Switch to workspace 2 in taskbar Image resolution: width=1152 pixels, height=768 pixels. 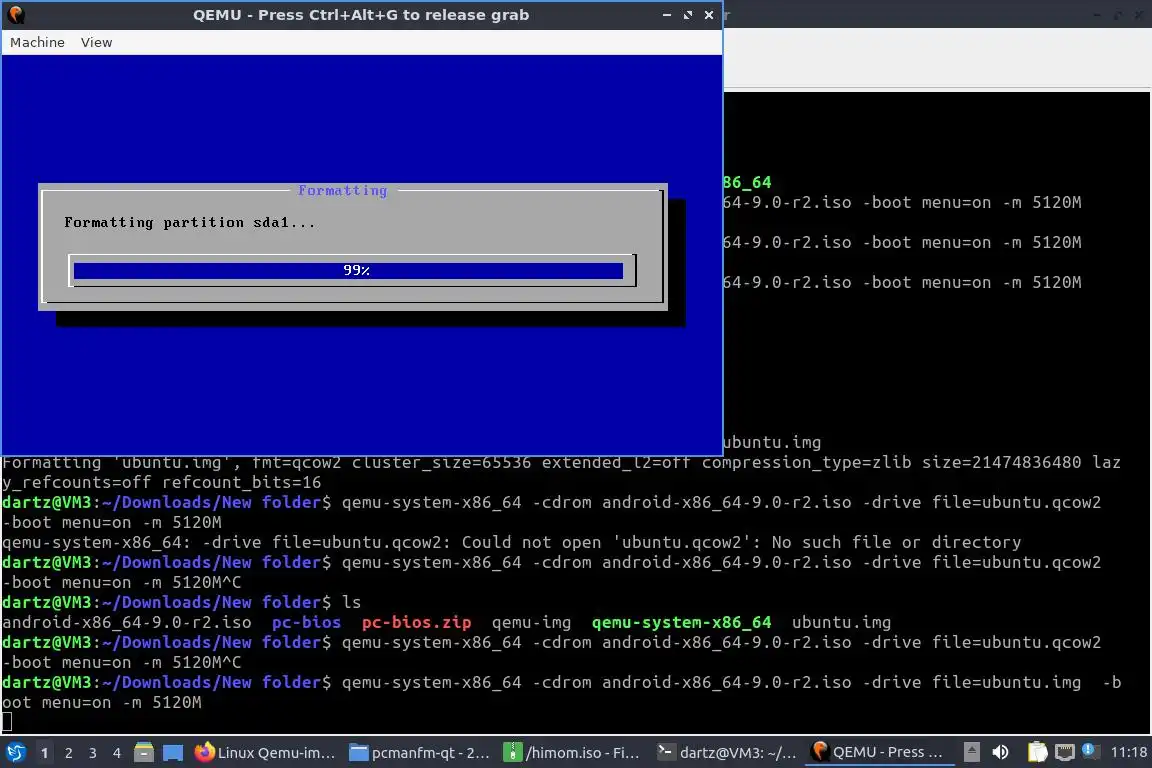pyautogui.click(x=68, y=753)
